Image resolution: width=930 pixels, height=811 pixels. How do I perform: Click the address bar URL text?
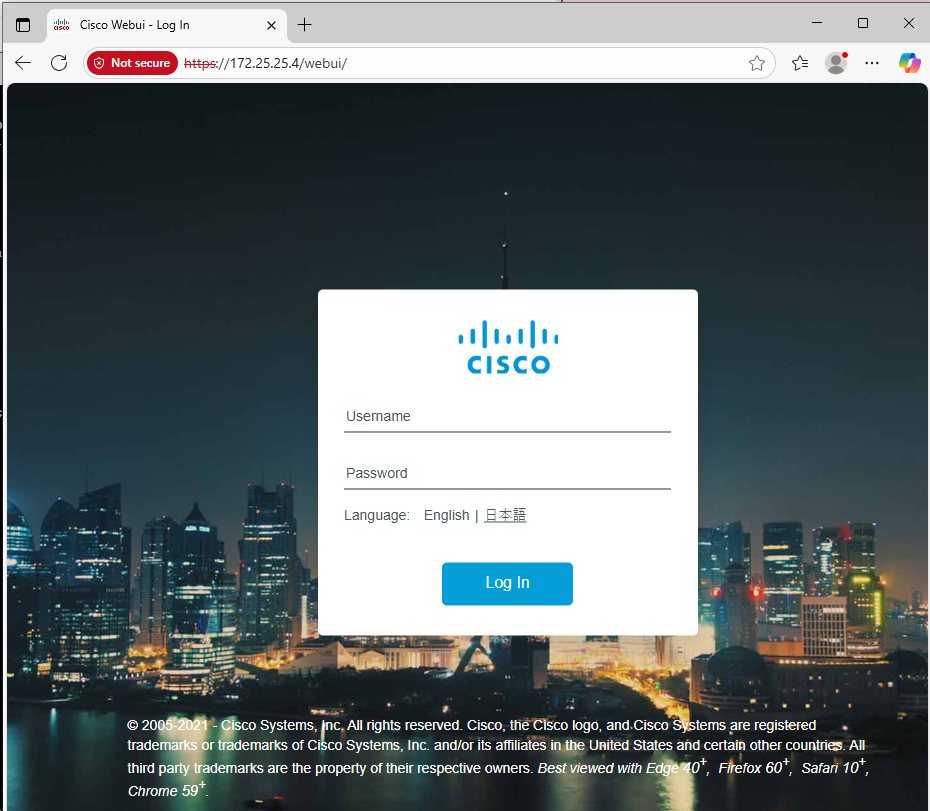click(x=265, y=63)
